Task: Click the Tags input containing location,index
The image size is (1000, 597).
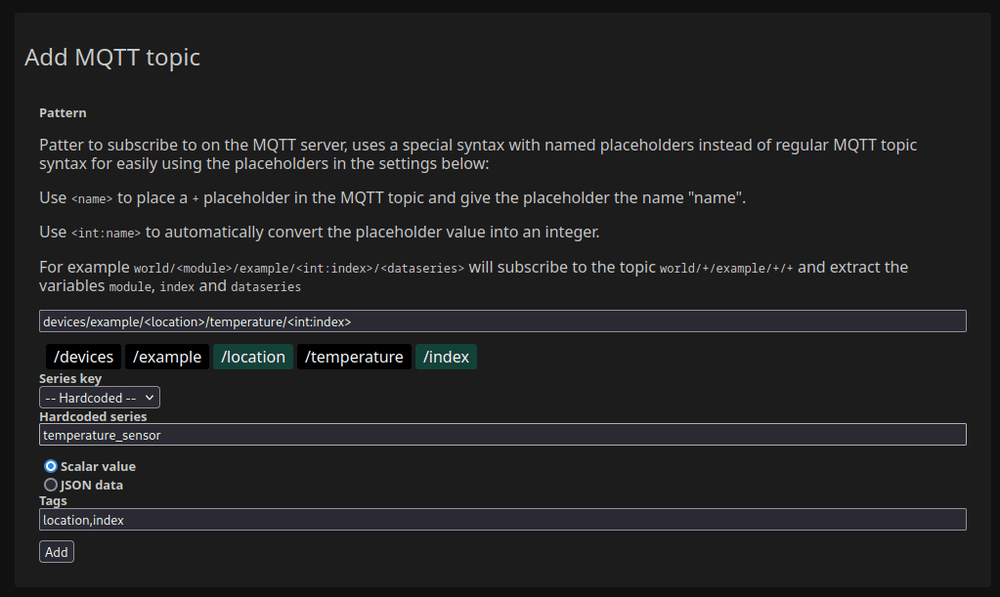Action: point(503,520)
